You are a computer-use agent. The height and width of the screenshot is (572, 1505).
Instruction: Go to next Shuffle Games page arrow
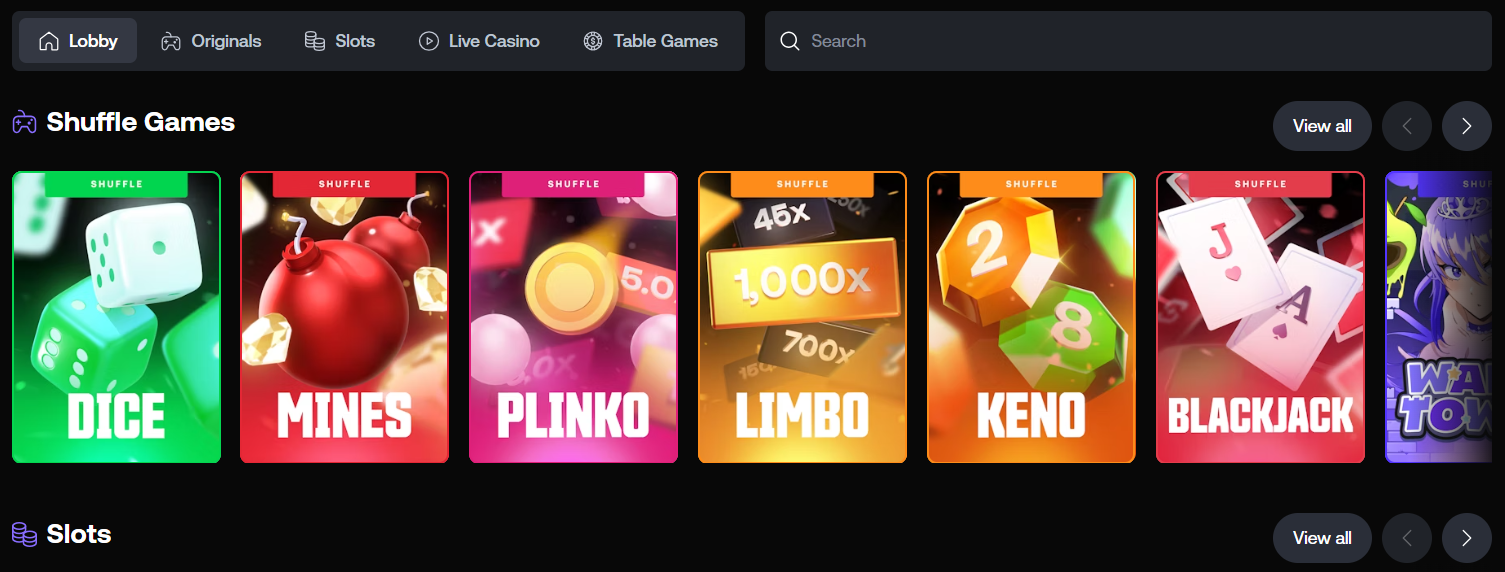coord(1467,126)
